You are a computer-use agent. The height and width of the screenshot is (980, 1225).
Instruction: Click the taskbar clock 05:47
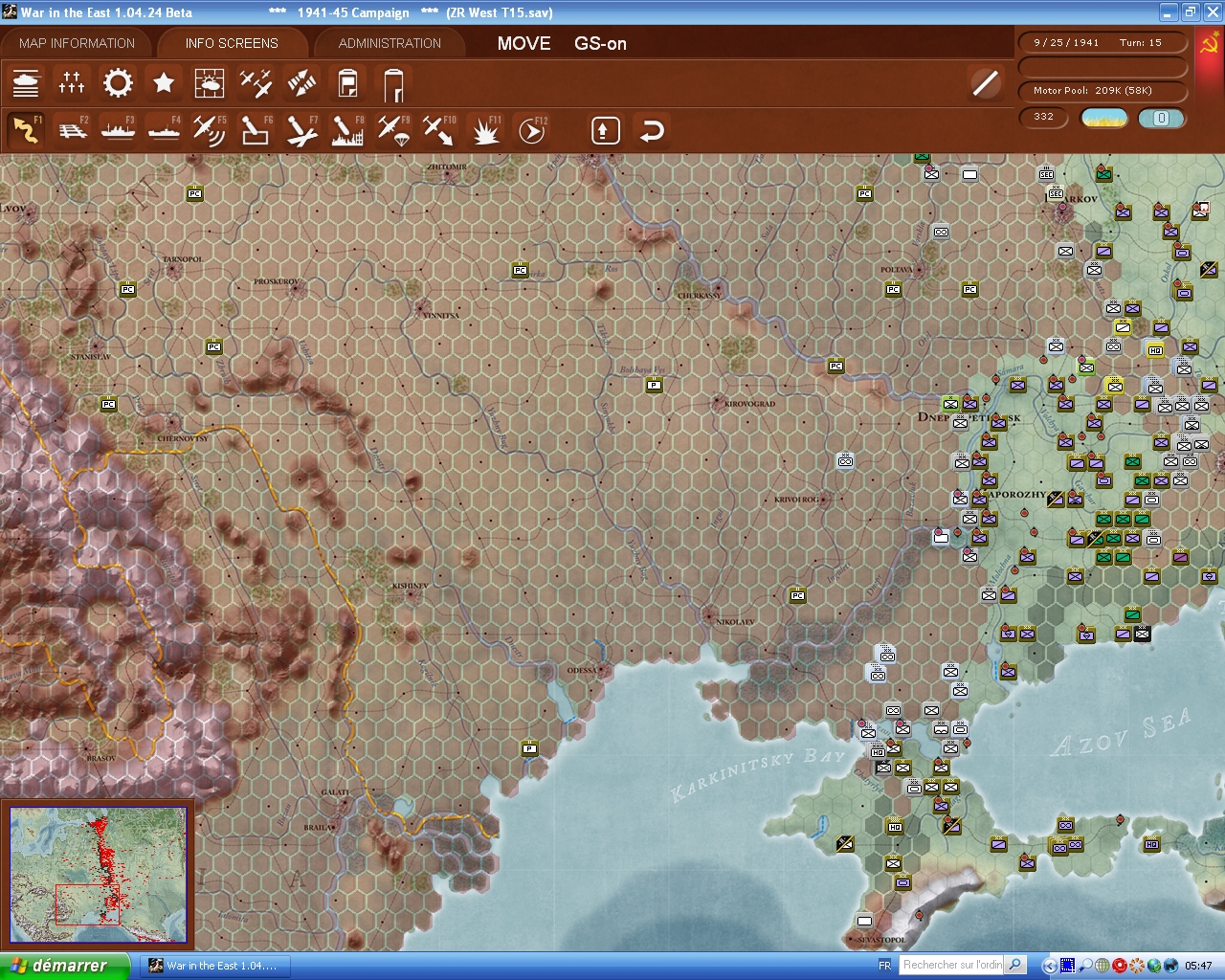1198,966
